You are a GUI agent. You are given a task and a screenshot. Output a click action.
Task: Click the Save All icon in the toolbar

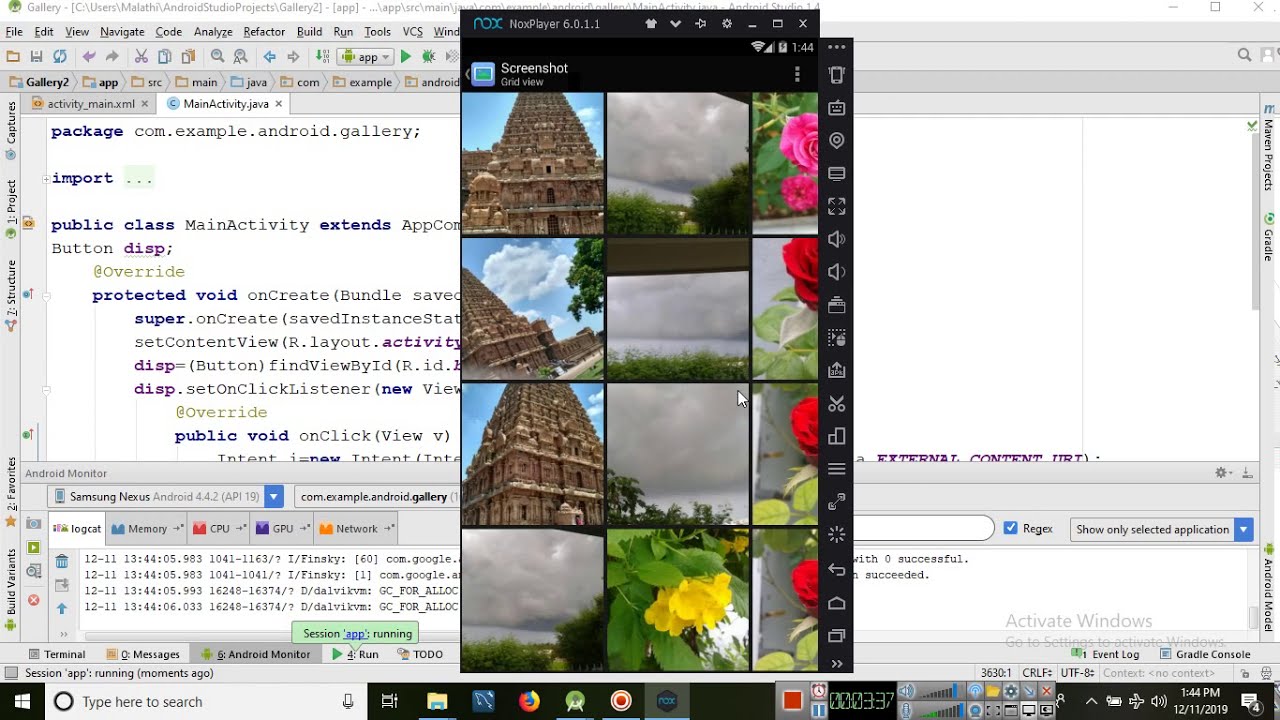36,57
